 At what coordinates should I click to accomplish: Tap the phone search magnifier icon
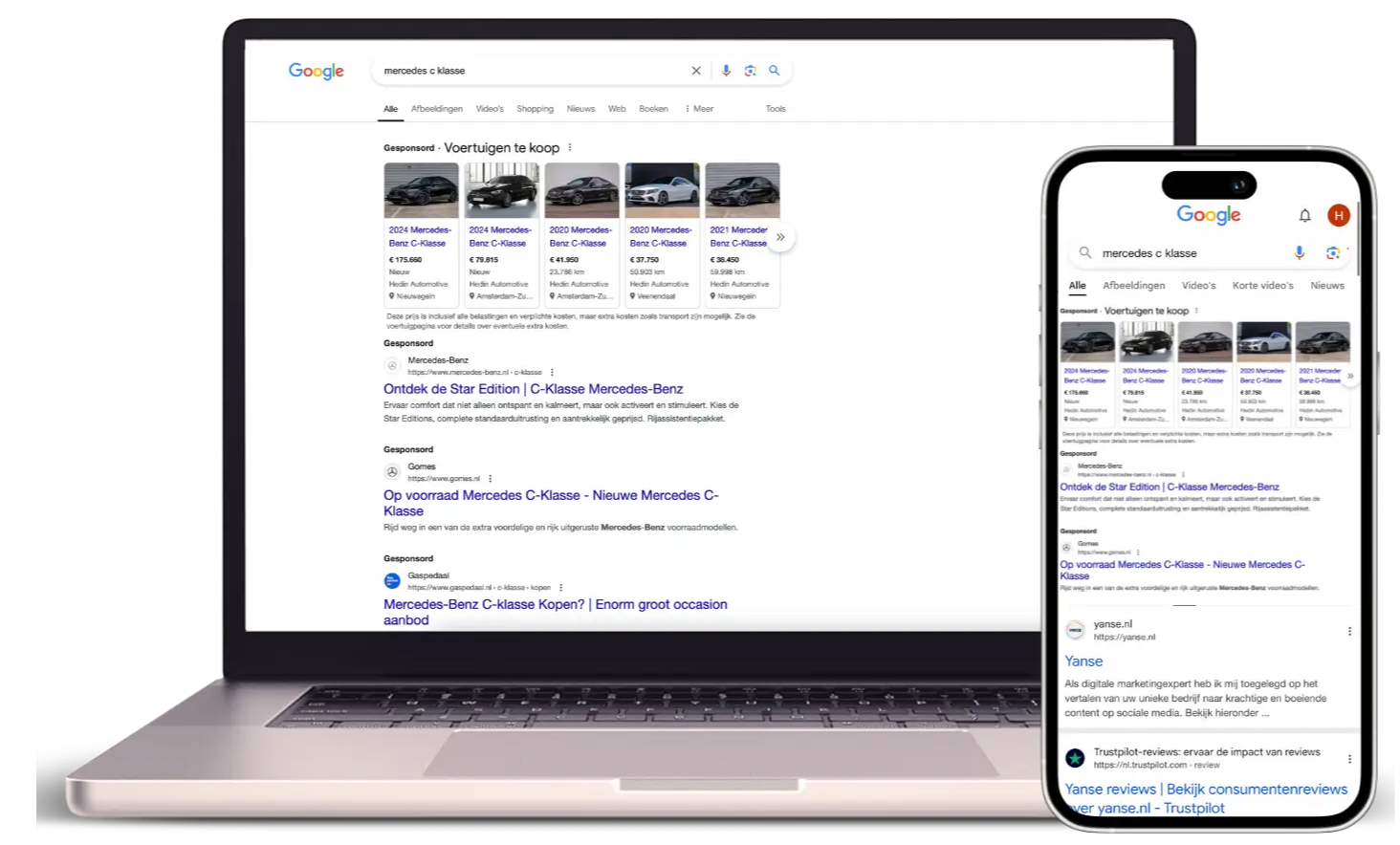click(x=1085, y=253)
